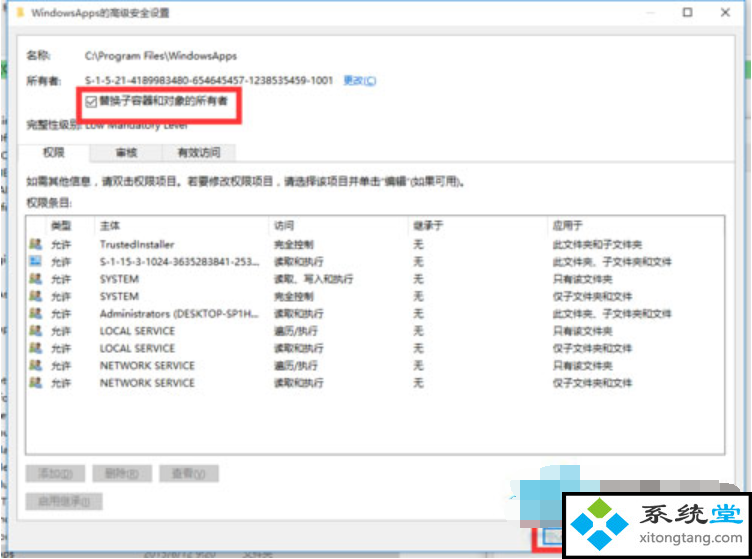This screenshot has width=752, height=559.
Task: Click NETWORK SERVICE principal with 读取和执行 access
Action: [147, 383]
